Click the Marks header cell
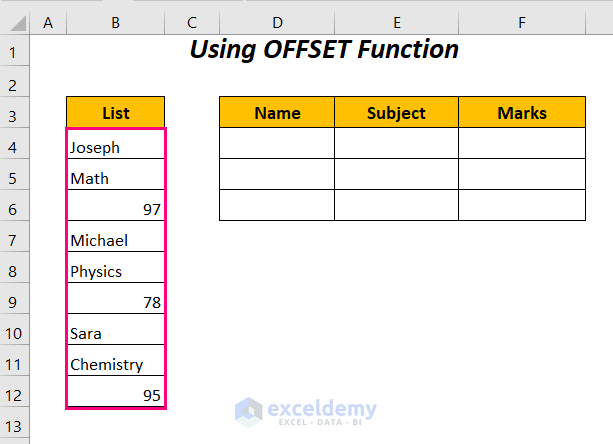Screen dimensions: 613x444 point(522,113)
